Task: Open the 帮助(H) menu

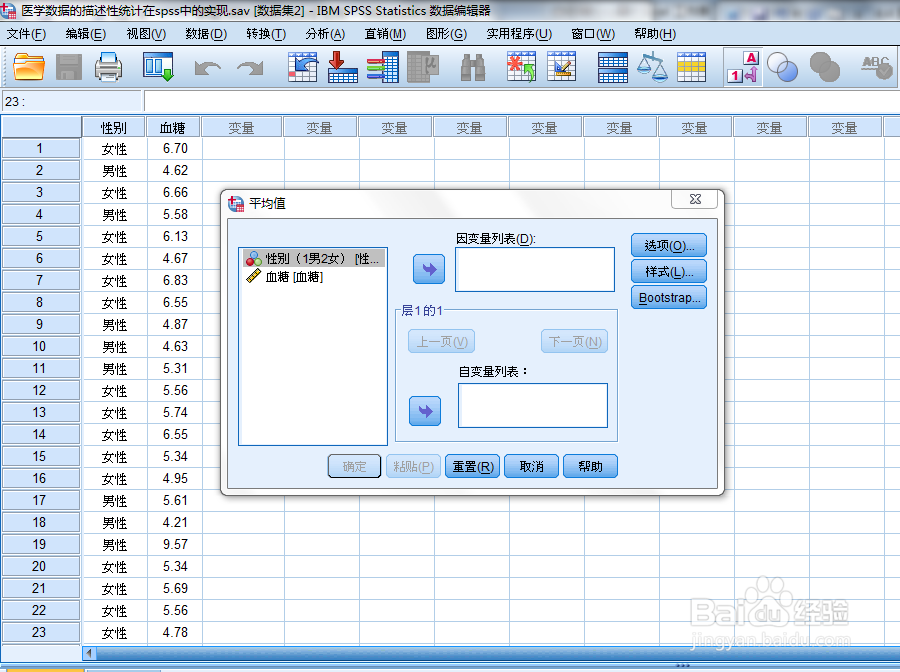Action: 655,34
